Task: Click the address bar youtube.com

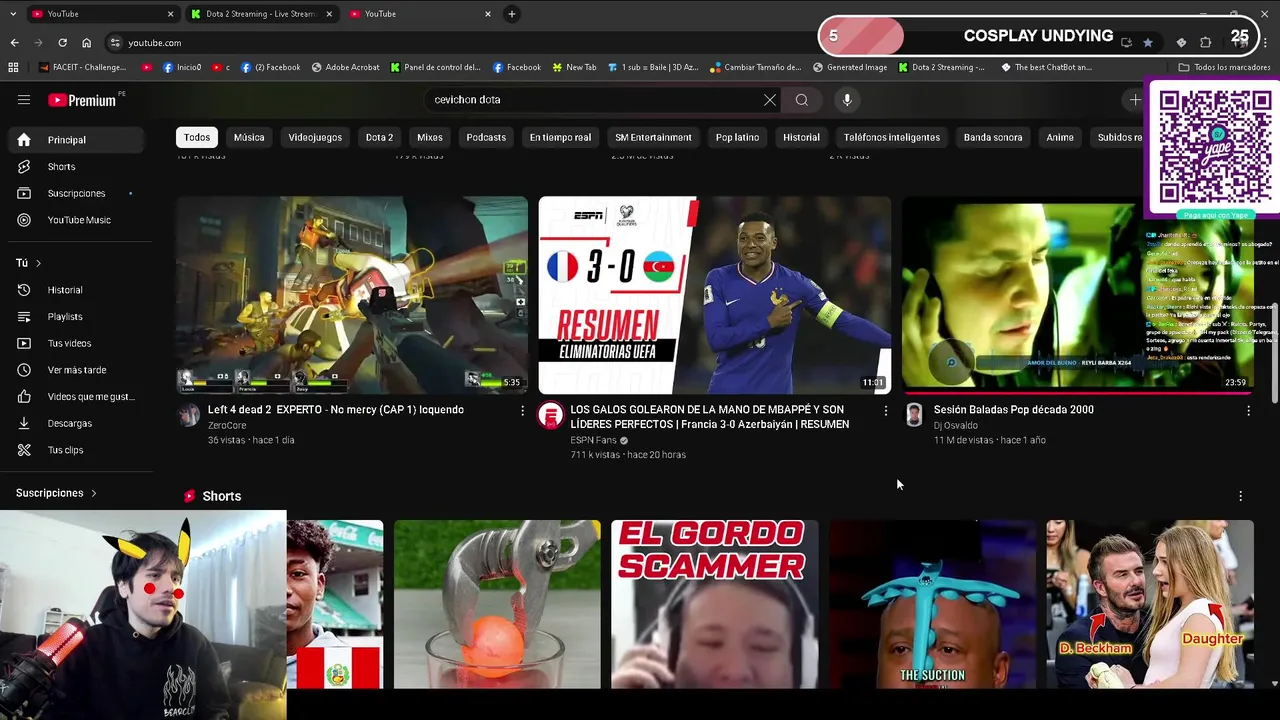Action: 155,43
